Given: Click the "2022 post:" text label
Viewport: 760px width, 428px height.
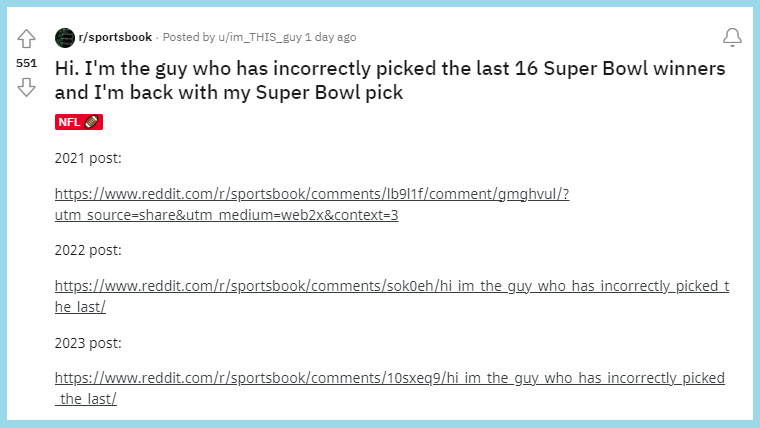Looking at the screenshot, I should point(88,249).
